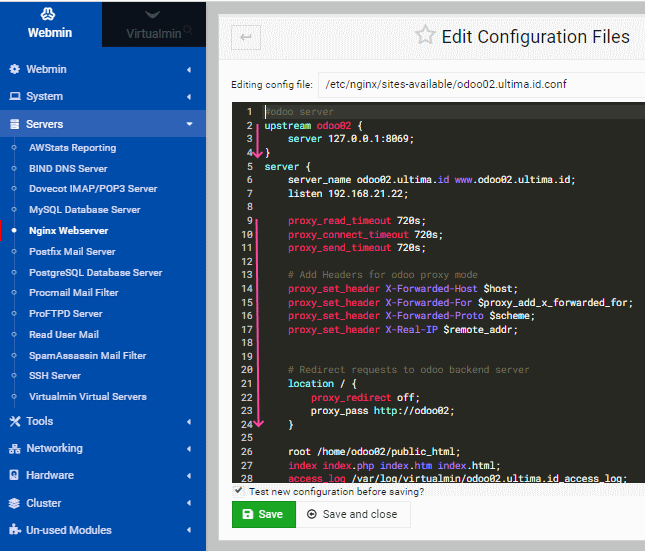Click the Webmin sidebar menu label
This screenshot has height=551, width=645.
click(x=46, y=69)
